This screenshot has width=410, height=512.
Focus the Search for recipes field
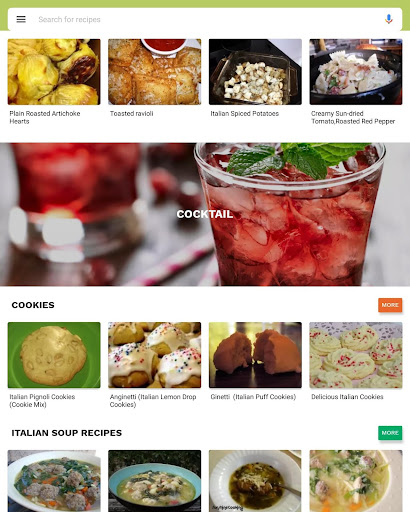(x=205, y=19)
